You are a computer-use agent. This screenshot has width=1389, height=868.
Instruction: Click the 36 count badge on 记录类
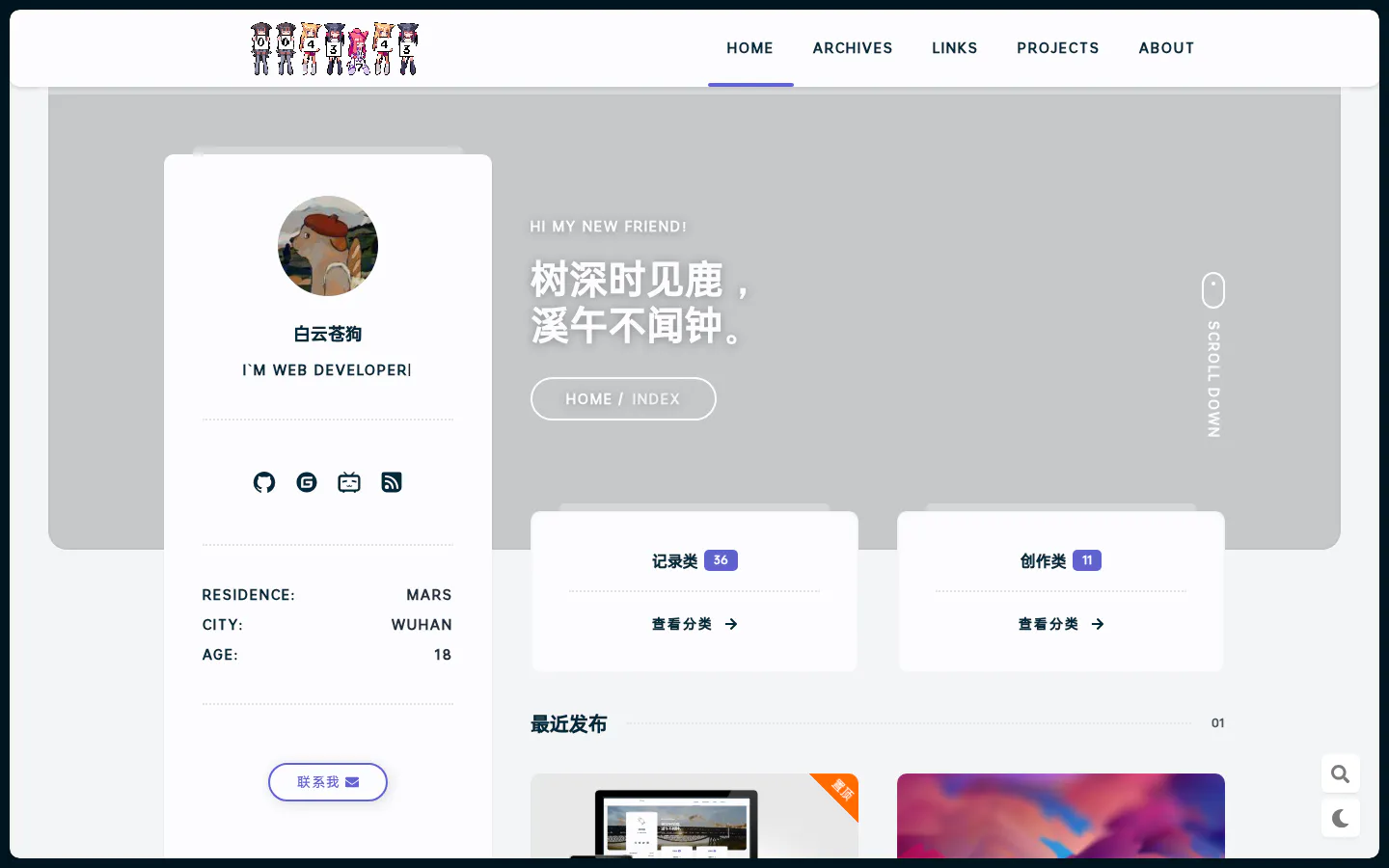721,560
